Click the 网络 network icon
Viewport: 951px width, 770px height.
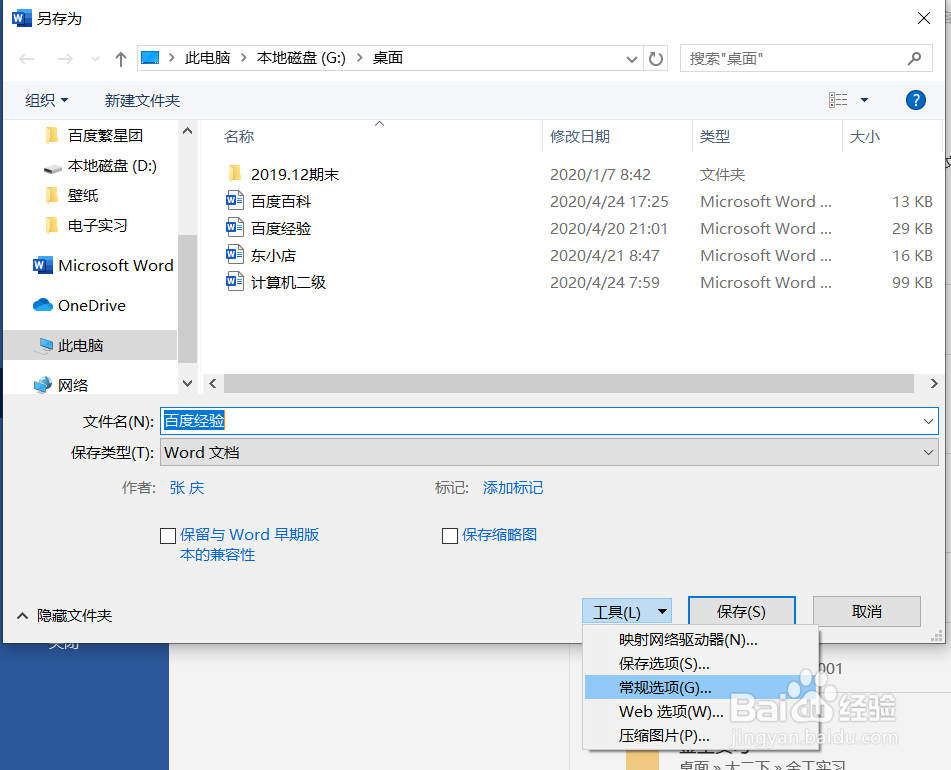click(42, 385)
